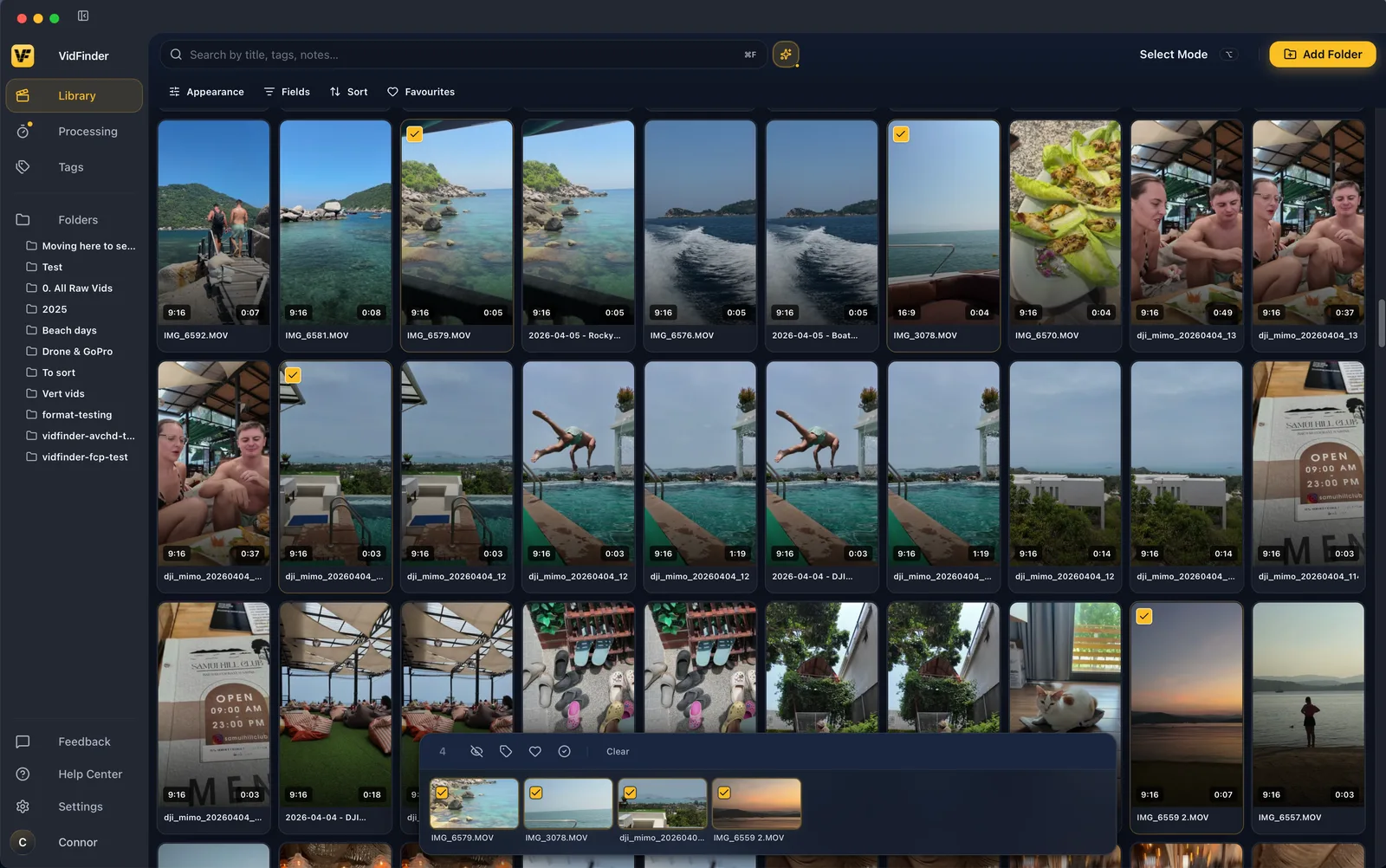Viewport: 1386px width, 868px height.
Task: Open the IMG_6557.MOV sunset video
Action: pos(1308,705)
